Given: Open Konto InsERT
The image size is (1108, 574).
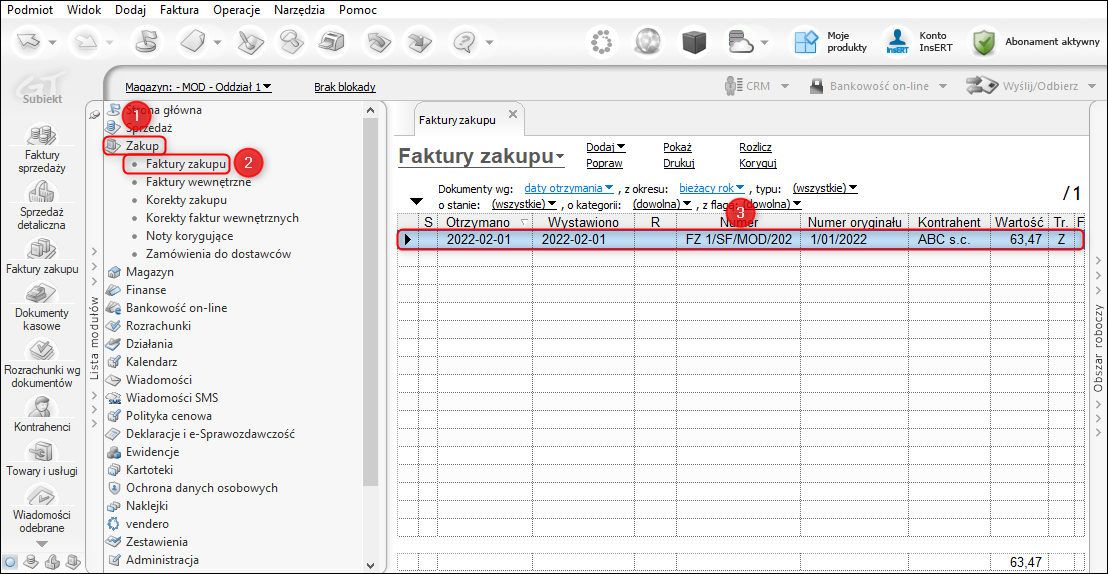Looking at the screenshot, I should click(x=919, y=42).
